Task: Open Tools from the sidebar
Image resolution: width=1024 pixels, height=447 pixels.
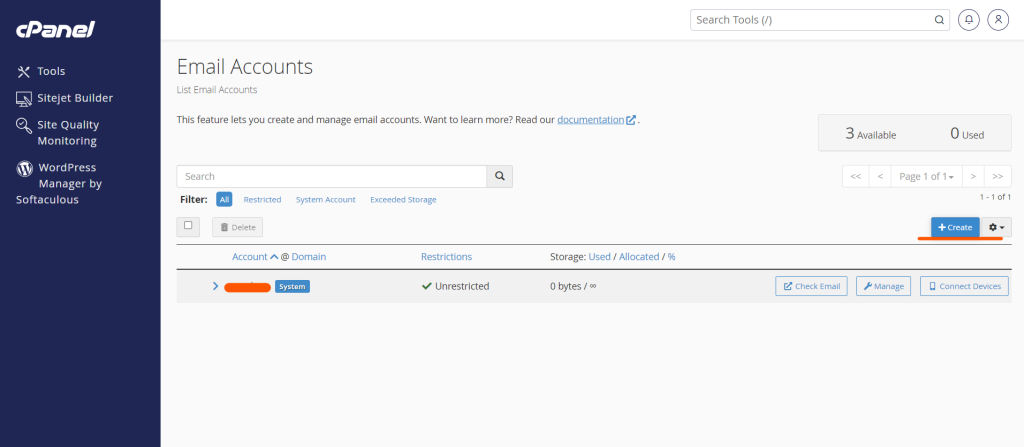Action: tap(50, 71)
